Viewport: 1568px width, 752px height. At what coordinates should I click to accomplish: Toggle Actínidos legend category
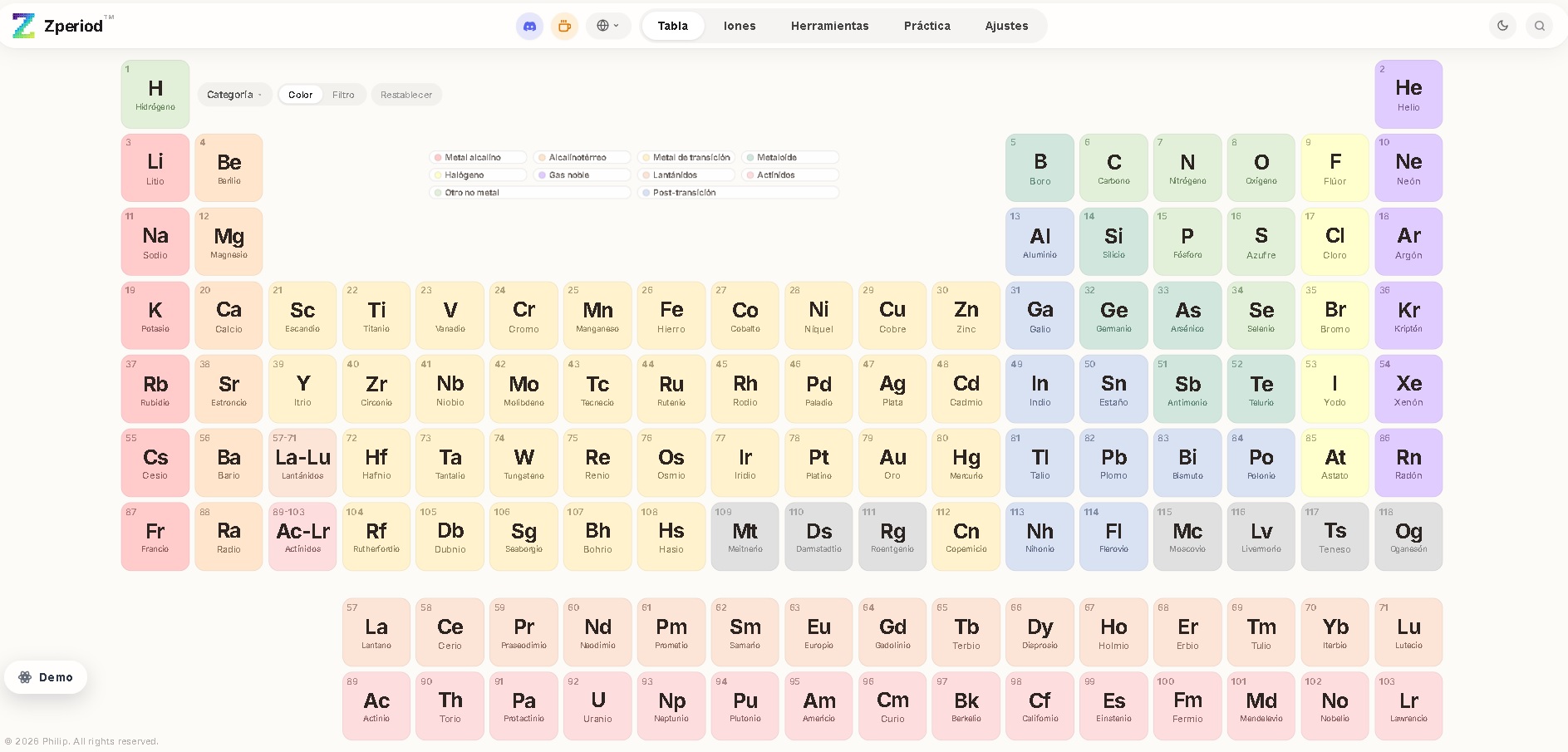point(790,174)
